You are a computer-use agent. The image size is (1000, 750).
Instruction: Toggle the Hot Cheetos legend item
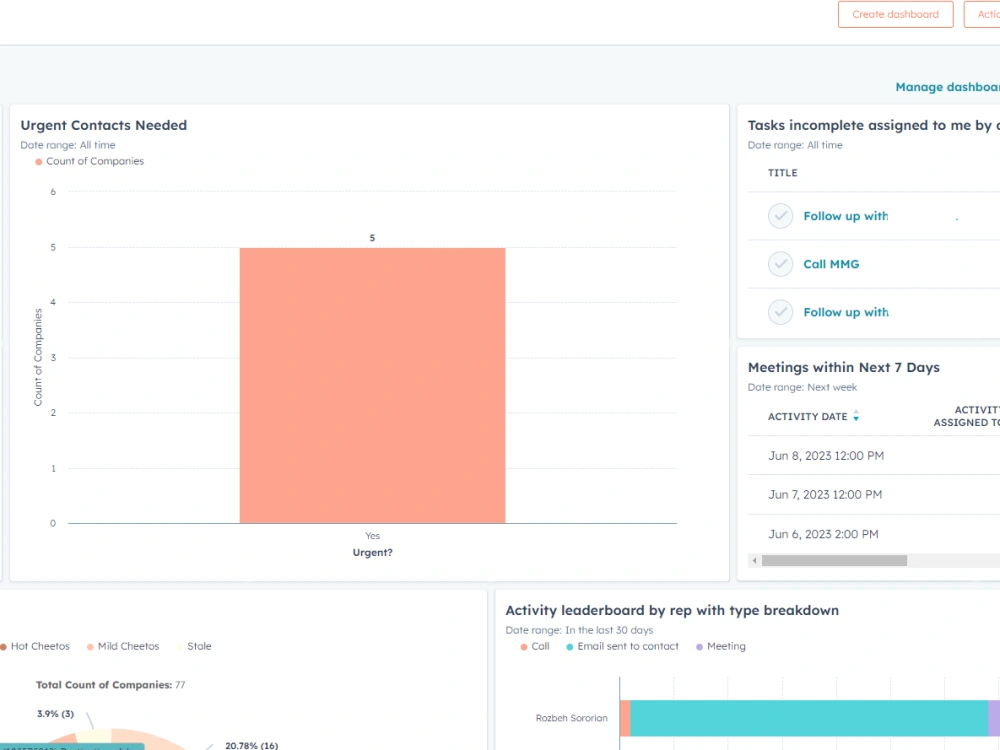34,646
